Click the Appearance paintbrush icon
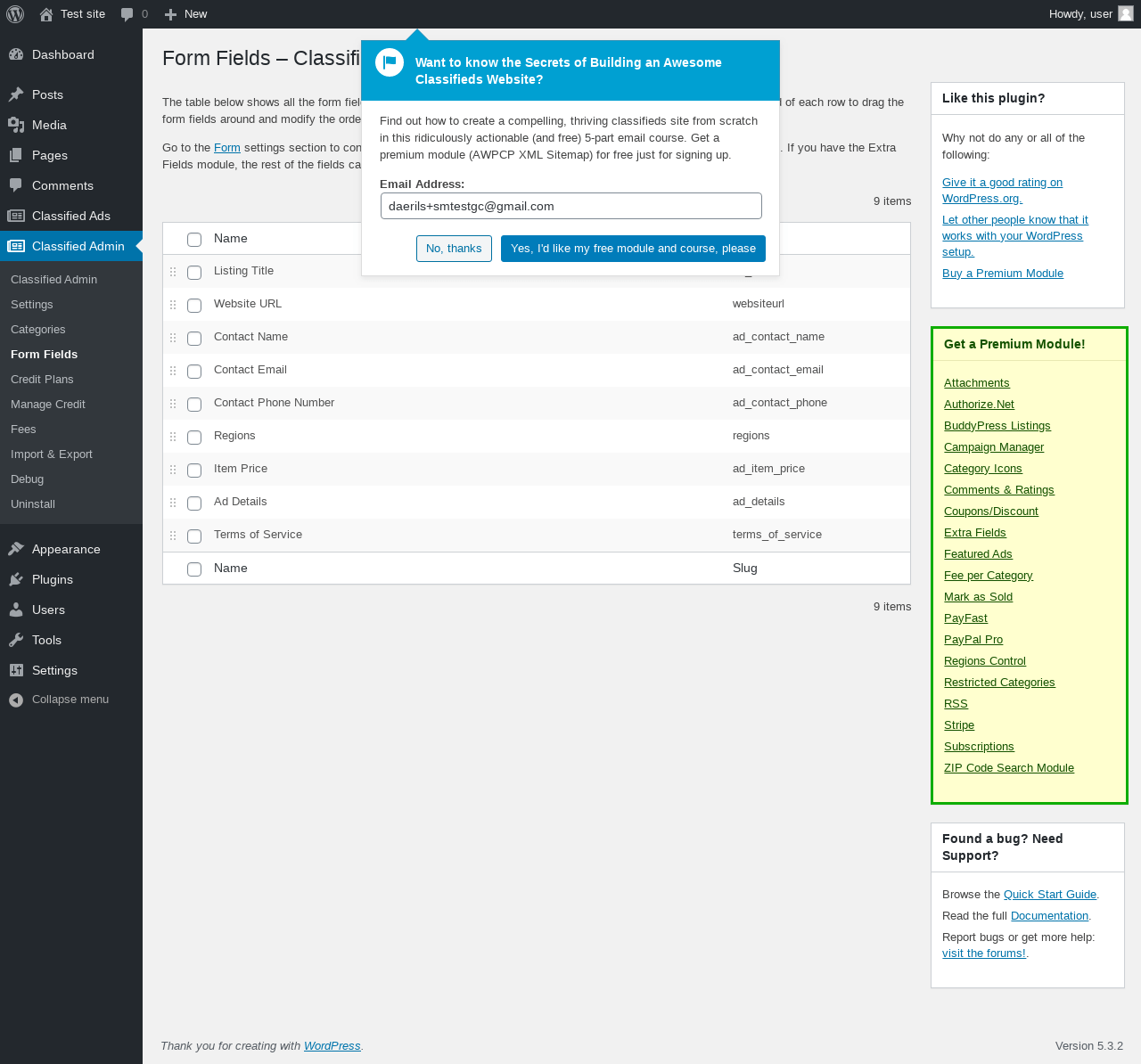 (x=16, y=549)
